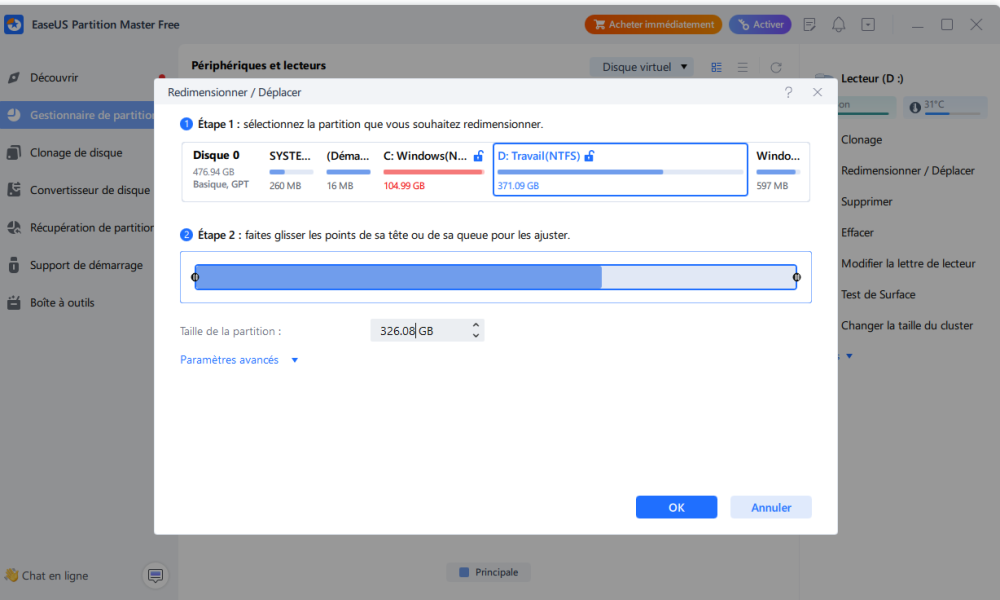Select the C: Windows 104.99 GB partition
Image resolution: width=1000 pixels, height=600 pixels.
(x=433, y=172)
